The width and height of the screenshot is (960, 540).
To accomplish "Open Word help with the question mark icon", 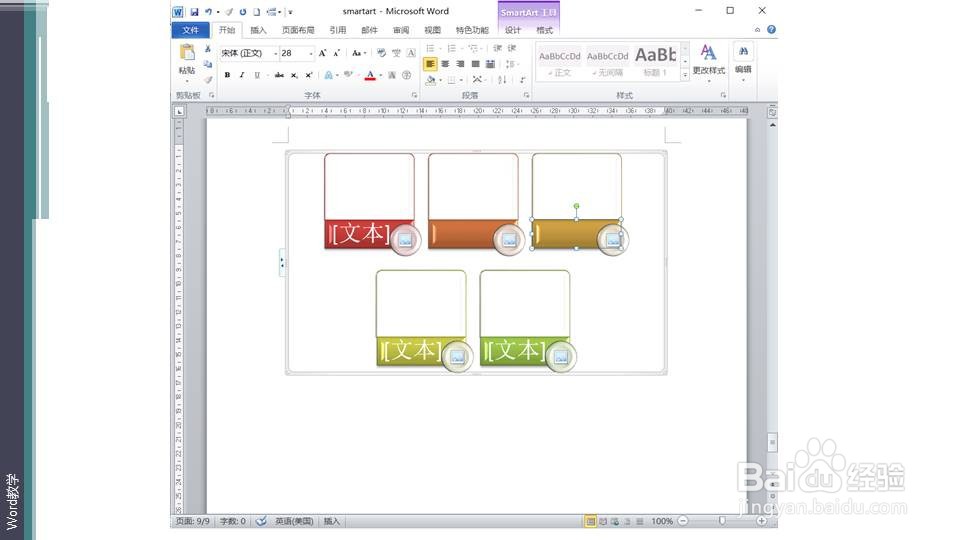I will 771,29.
